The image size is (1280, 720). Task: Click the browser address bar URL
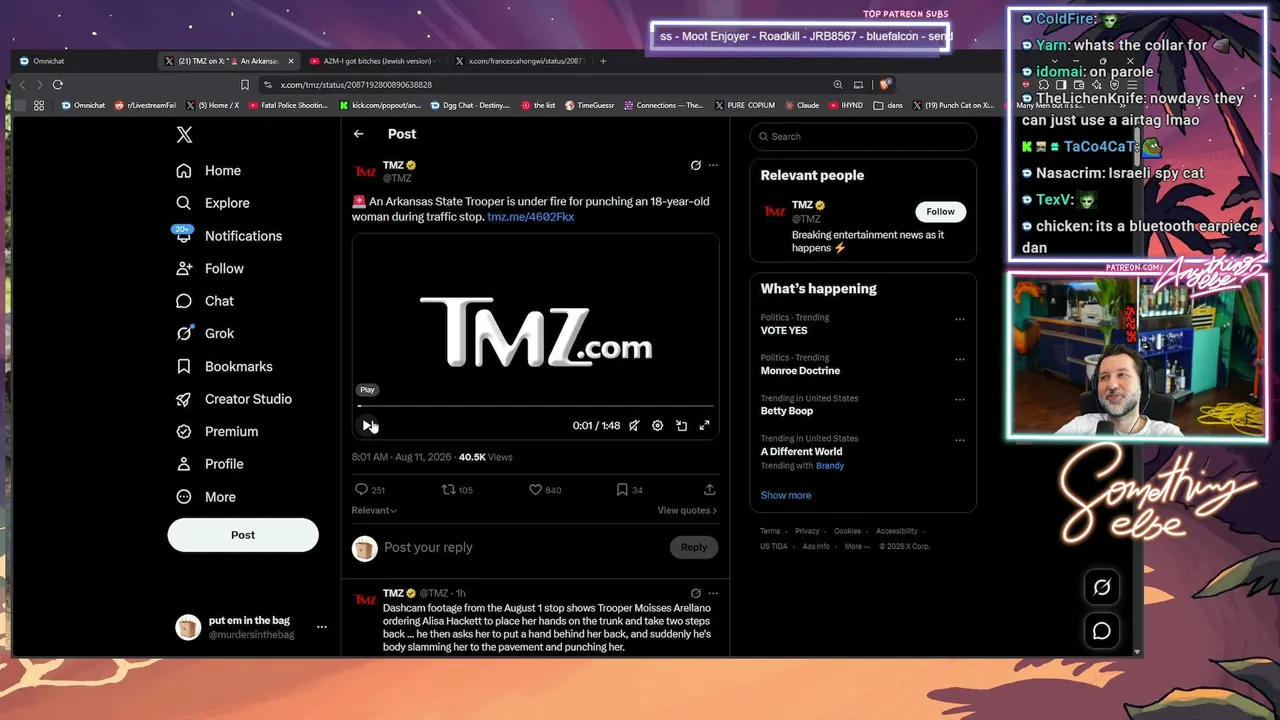click(356, 85)
